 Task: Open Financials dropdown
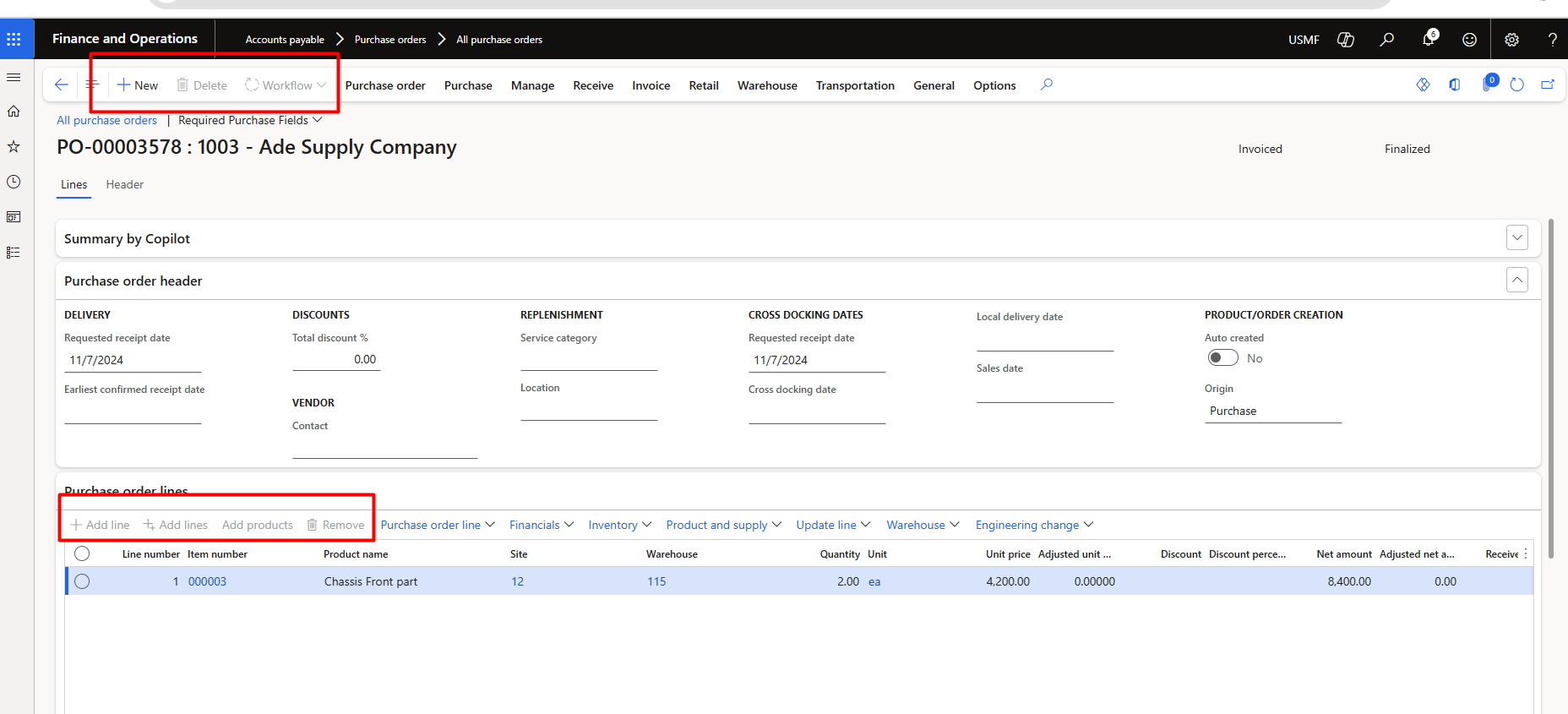(542, 525)
